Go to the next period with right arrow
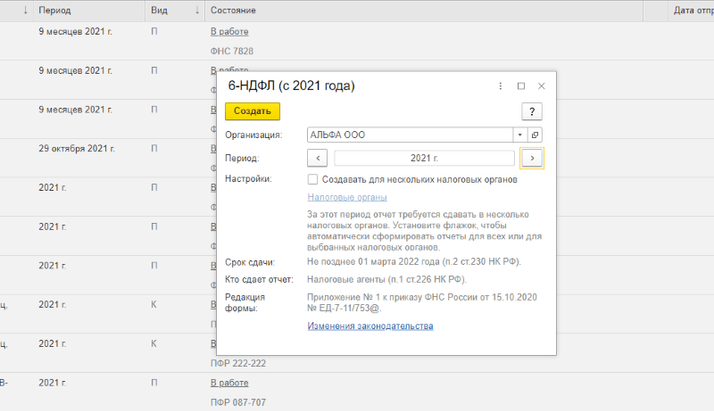This screenshot has height=411, width=714. (x=532, y=158)
